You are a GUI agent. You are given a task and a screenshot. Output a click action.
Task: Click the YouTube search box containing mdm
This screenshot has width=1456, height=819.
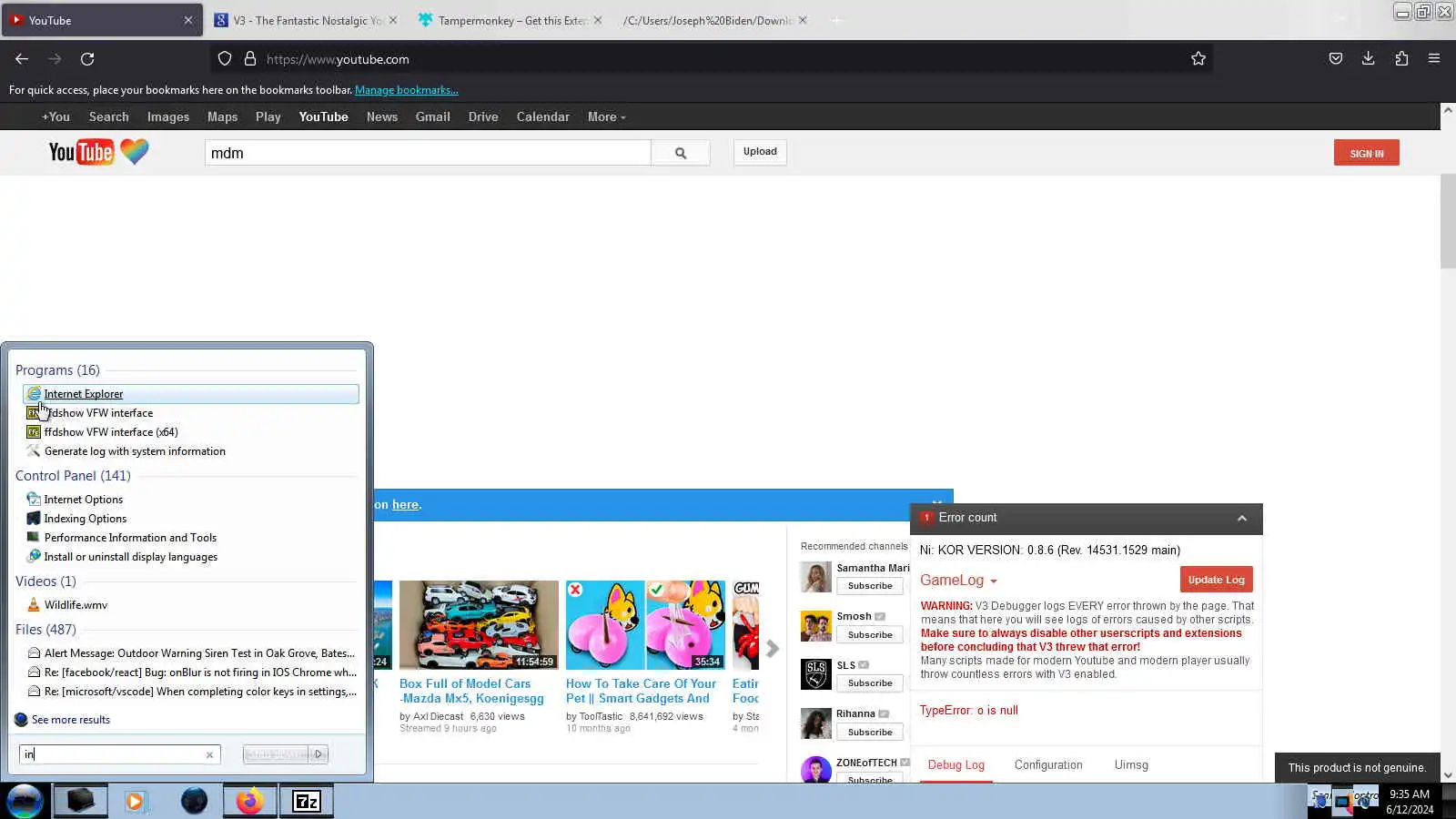coord(428,153)
